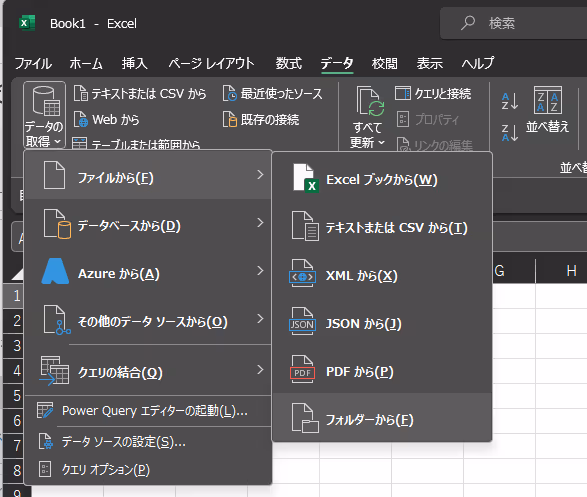Click the folder file icon
Image resolution: width=587 pixels, height=497 pixels.
coord(305,418)
